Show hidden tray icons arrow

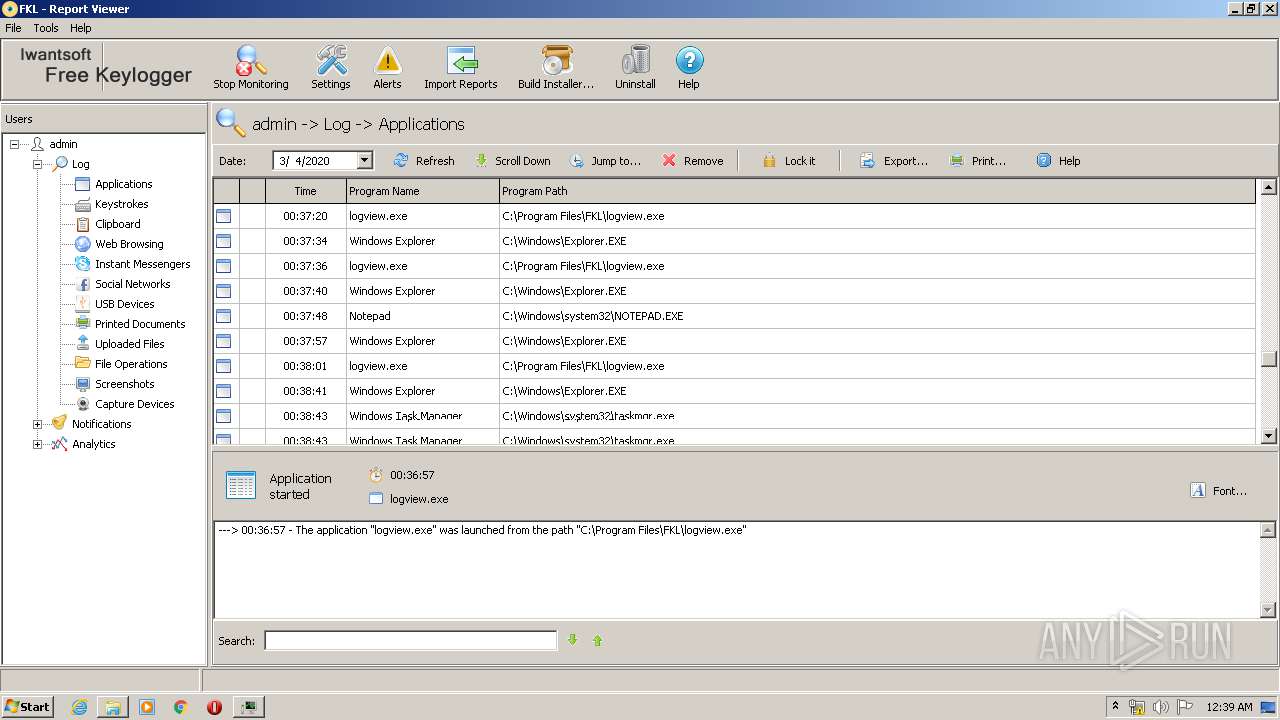point(1115,707)
